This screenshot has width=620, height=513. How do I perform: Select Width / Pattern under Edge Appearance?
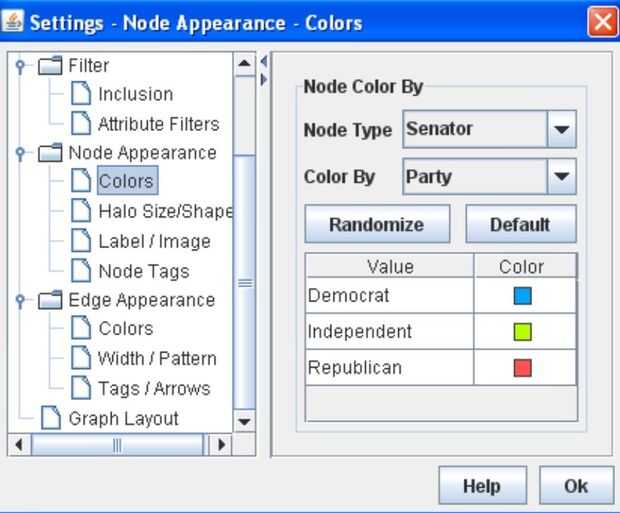157,358
